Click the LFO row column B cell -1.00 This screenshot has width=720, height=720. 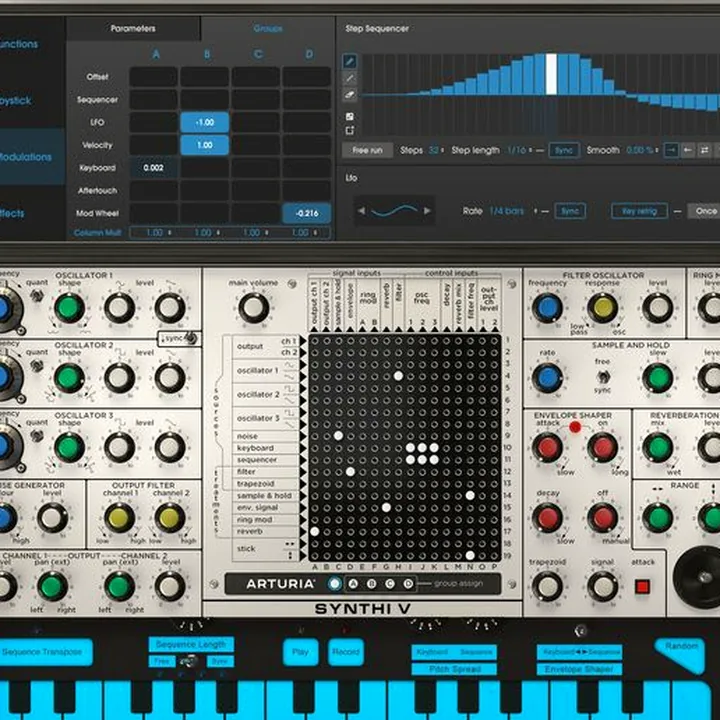tap(205, 123)
